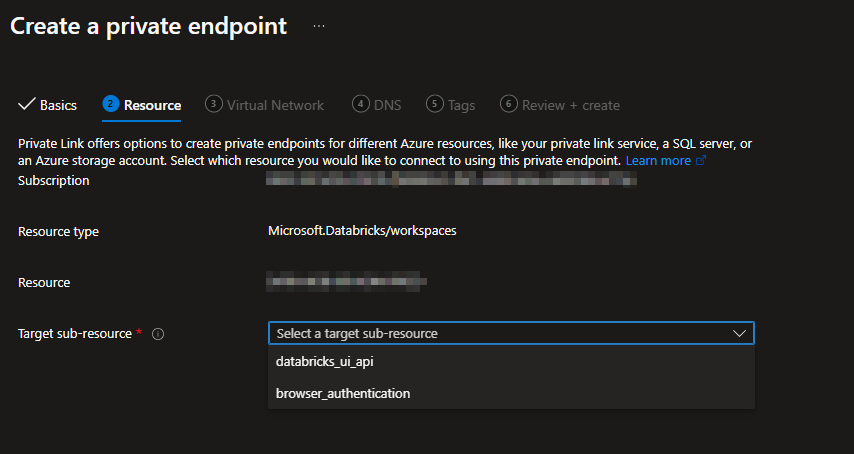Click the Microsoft.Databricks/workspaces resource type value
This screenshot has height=454, width=854.
point(362,231)
